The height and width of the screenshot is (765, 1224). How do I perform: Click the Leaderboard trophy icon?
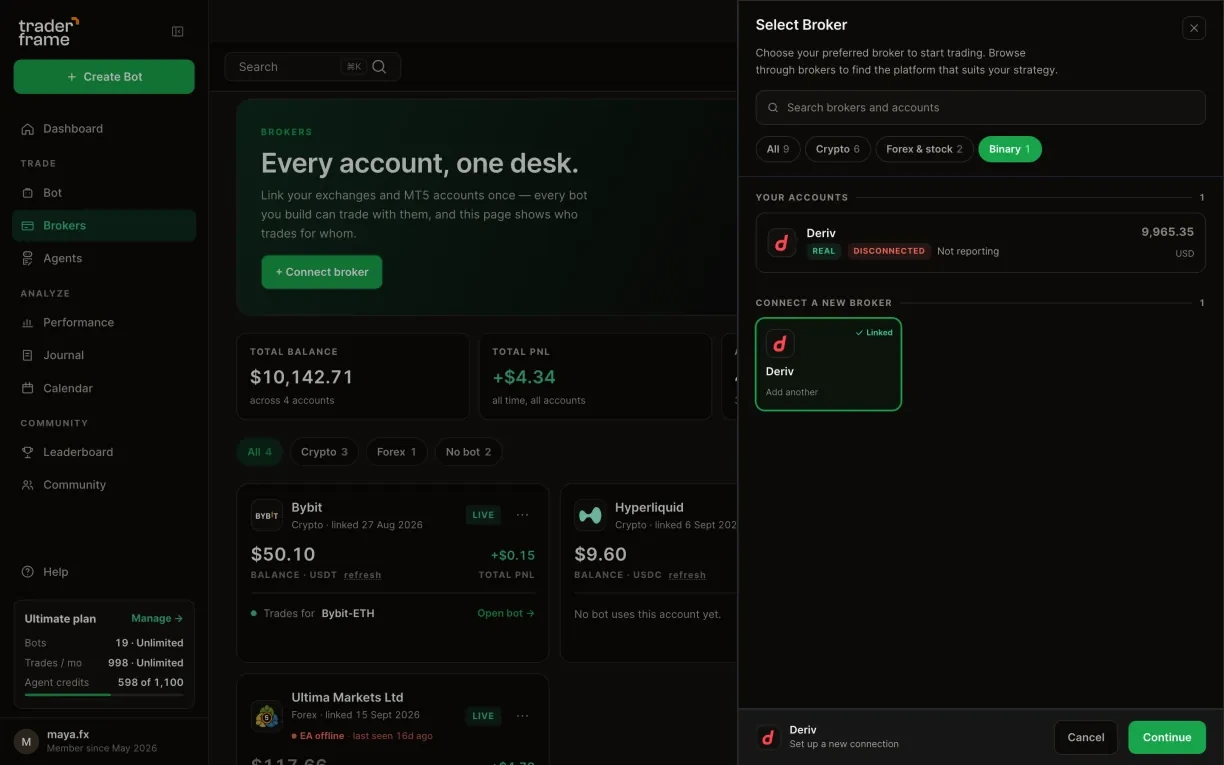point(28,452)
